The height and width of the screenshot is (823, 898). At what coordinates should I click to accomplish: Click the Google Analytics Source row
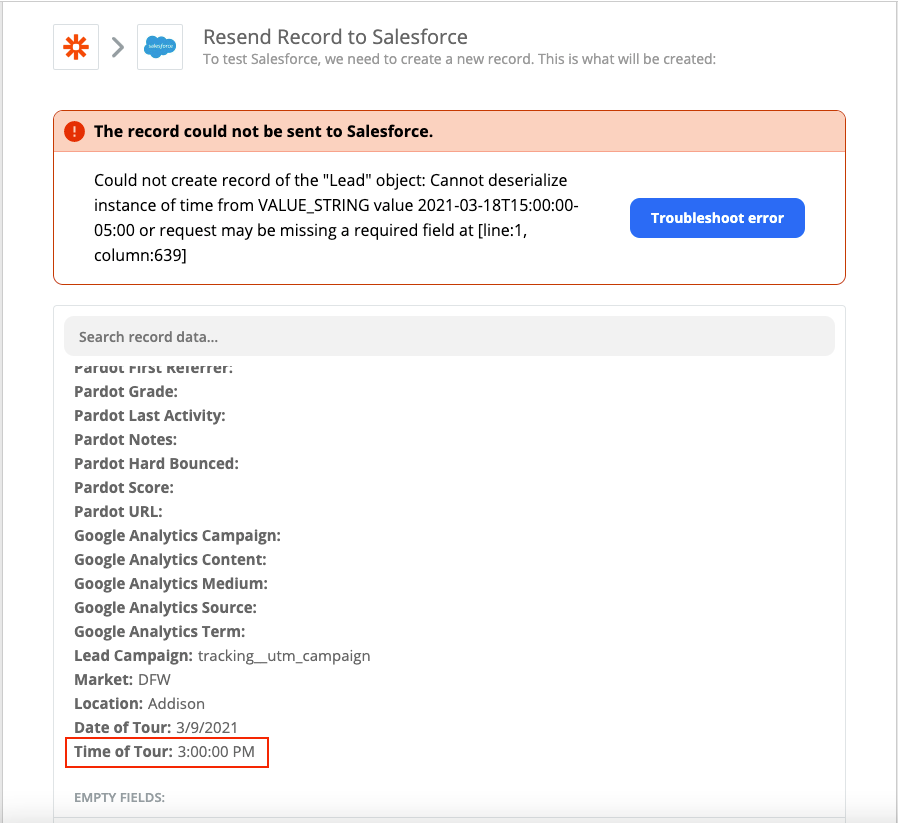click(166, 608)
